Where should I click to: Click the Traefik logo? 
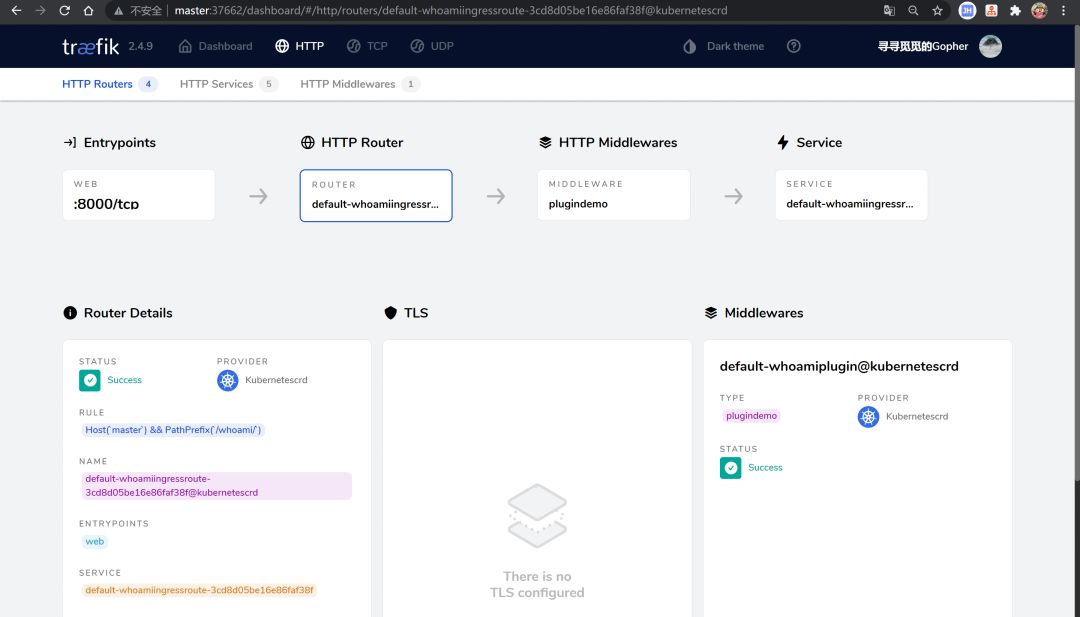pyautogui.click(x=90, y=46)
